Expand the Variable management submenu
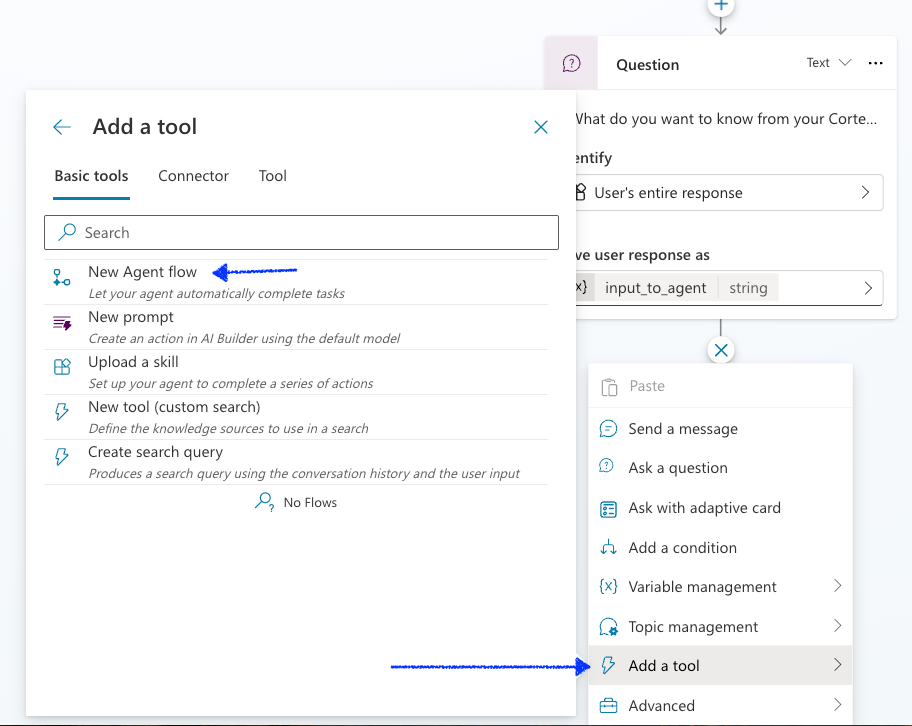Viewport: 912px width, 726px height. (x=837, y=587)
